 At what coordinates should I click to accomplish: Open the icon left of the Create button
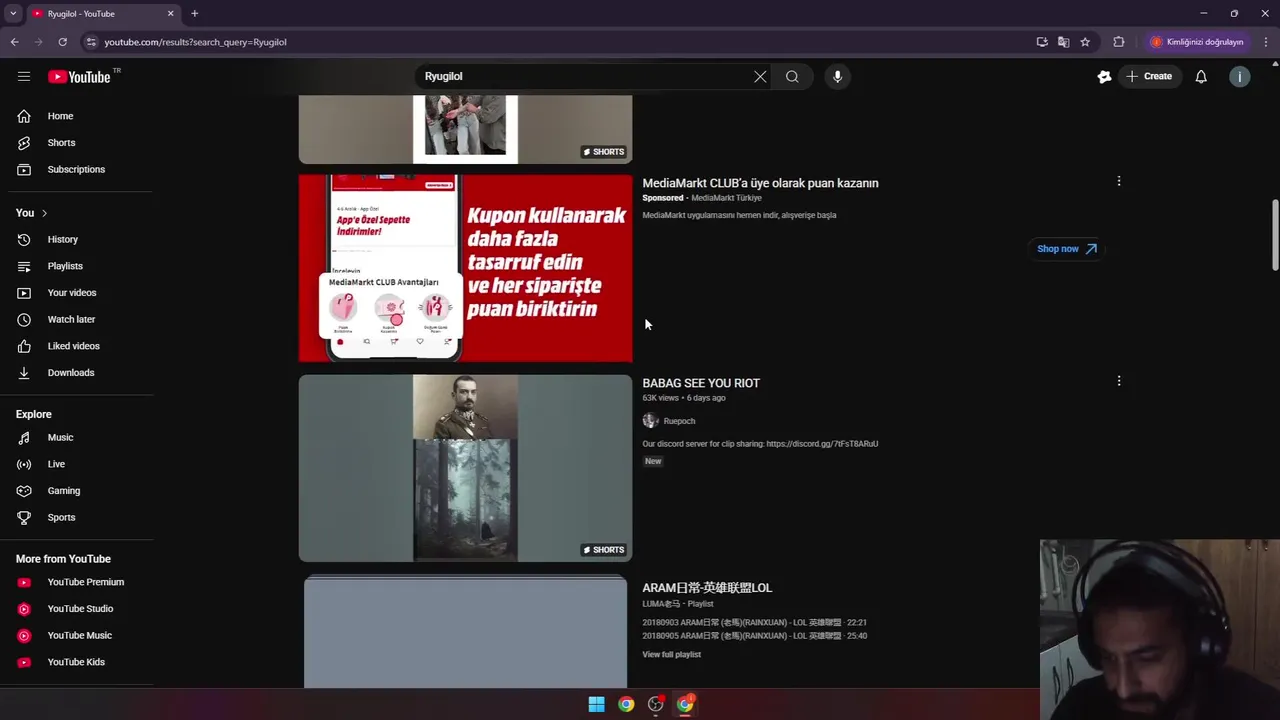pyautogui.click(x=1104, y=76)
